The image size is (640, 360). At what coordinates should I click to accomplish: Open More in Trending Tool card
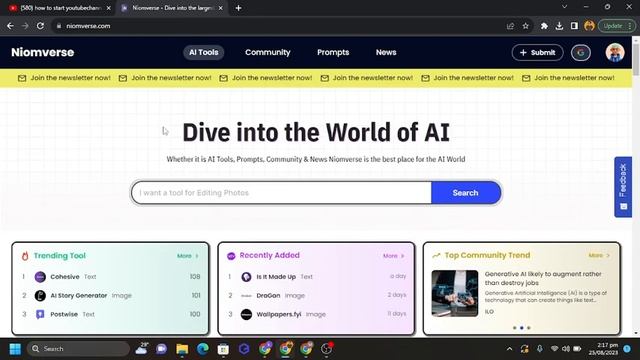tap(188, 256)
